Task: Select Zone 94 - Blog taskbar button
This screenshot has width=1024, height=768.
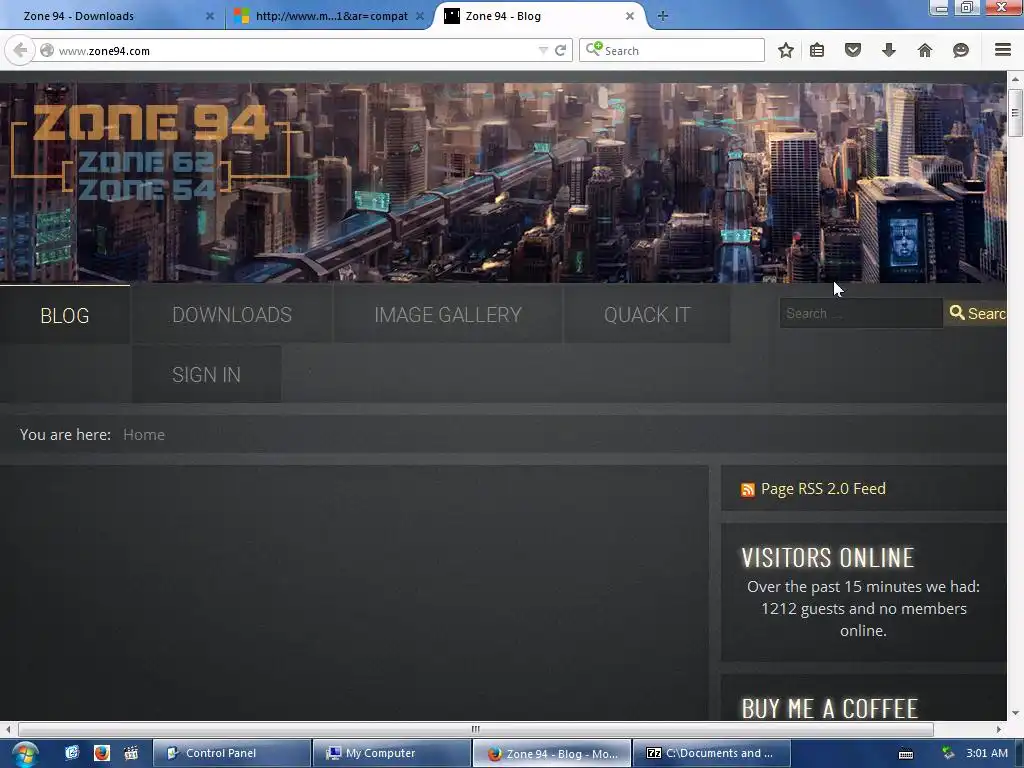Action: [551, 753]
